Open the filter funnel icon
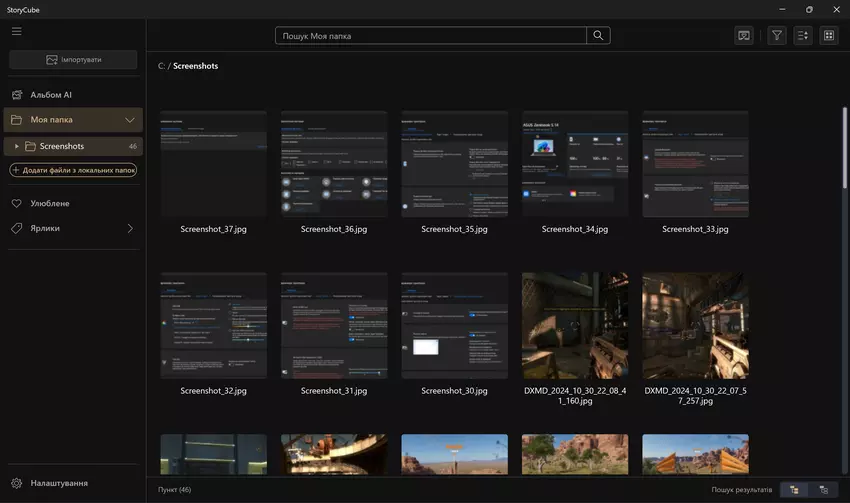This screenshot has height=503, width=850. pos(776,36)
